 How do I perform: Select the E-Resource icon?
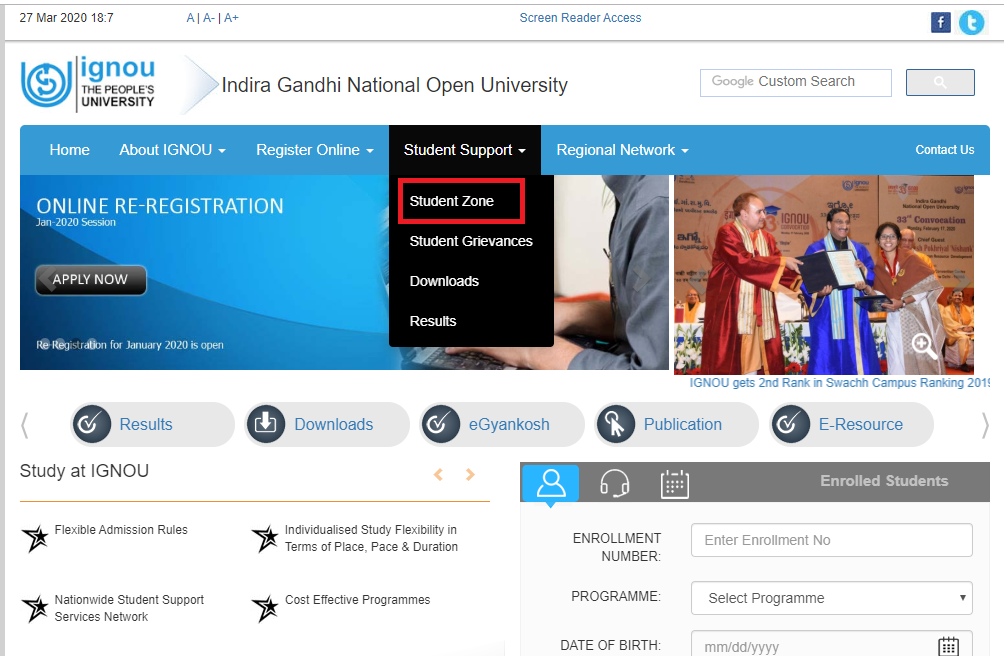pos(790,424)
